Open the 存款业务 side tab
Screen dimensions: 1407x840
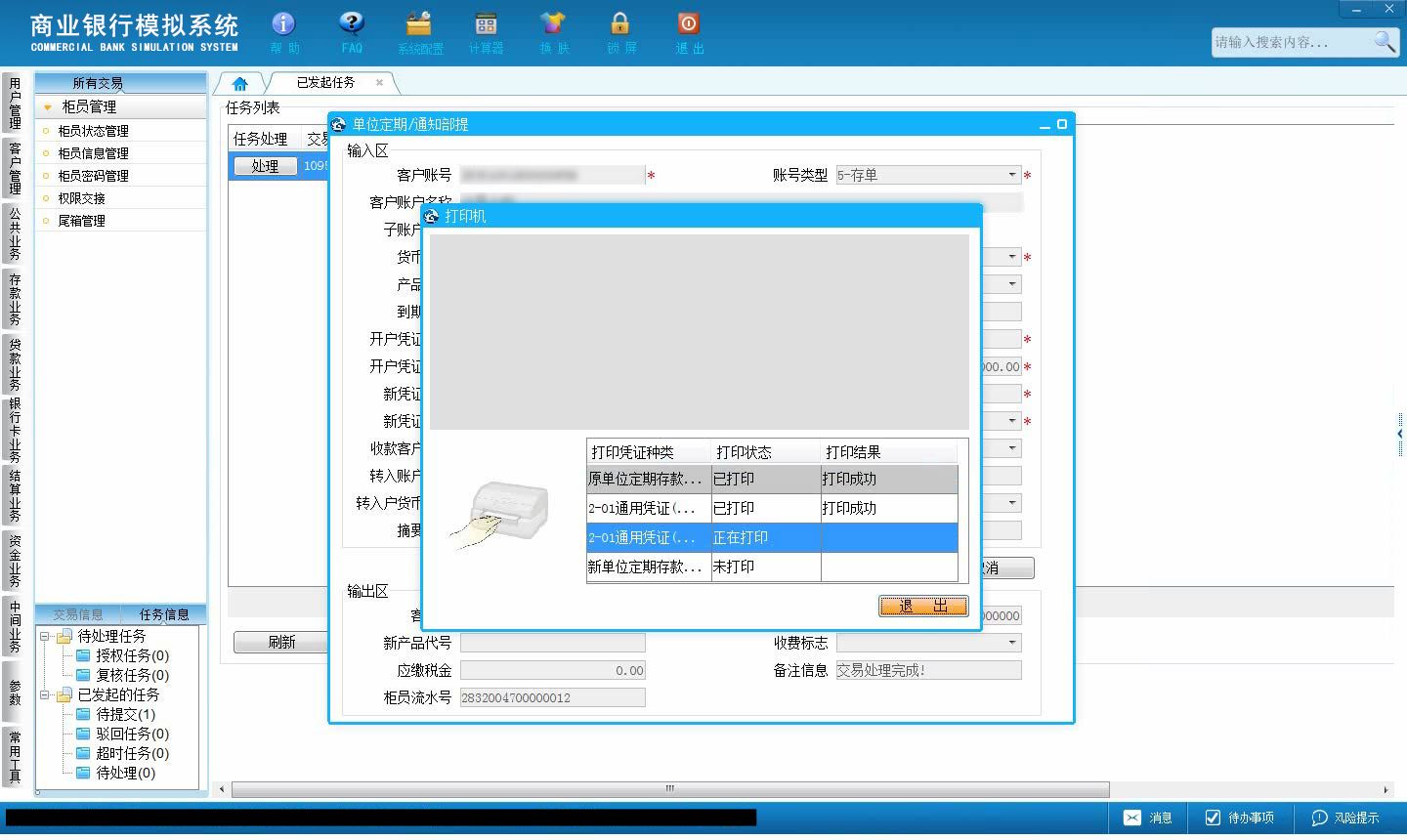tap(15, 299)
